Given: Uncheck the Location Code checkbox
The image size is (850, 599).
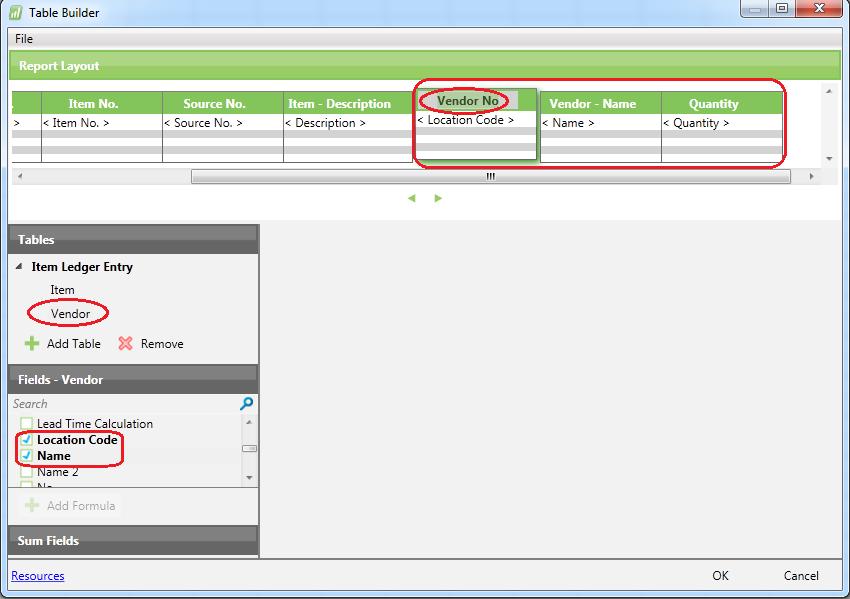Looking at the screenshot, I should coord(26,440).
